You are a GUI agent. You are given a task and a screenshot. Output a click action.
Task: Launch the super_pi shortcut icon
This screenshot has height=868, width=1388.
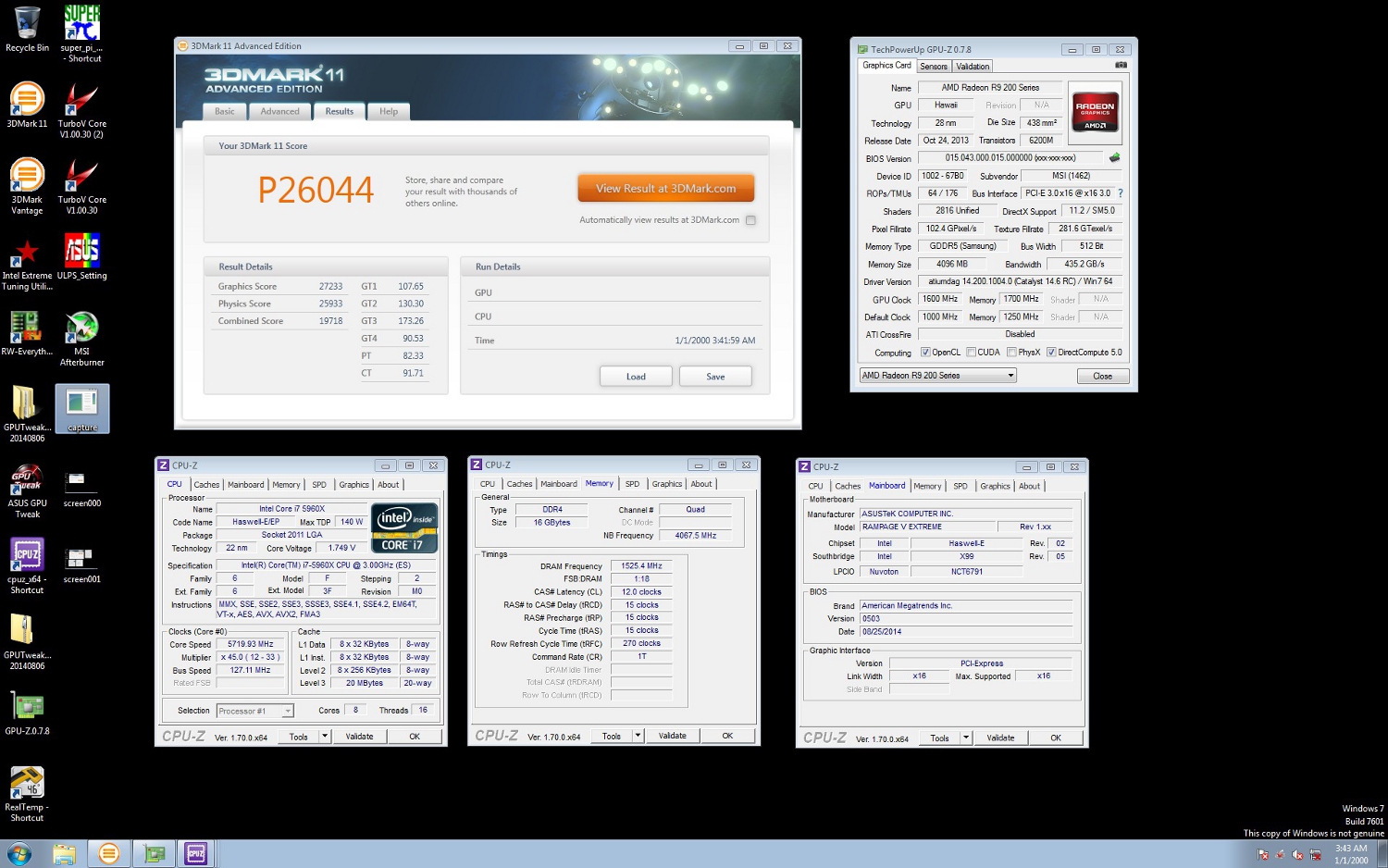[81, 33]
